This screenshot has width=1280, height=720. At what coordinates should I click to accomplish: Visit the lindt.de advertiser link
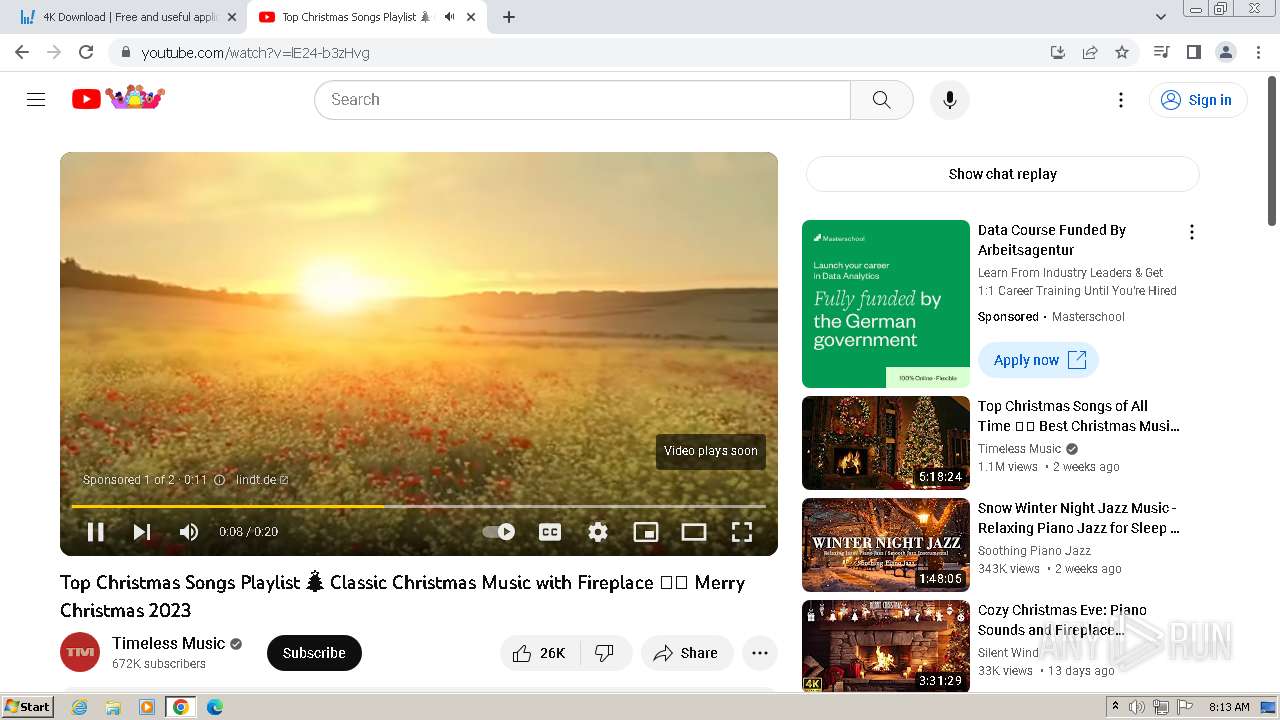pyautogui.click(x=262, y=480)
